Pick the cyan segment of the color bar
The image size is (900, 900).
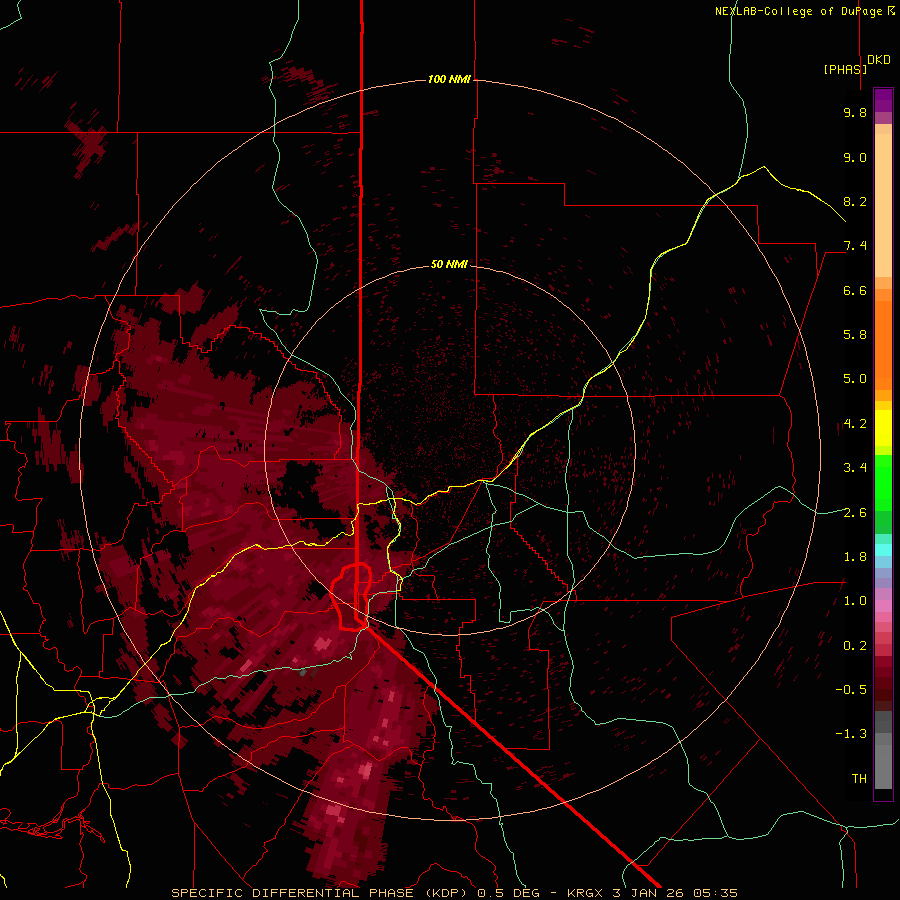[x=883, y=550]
